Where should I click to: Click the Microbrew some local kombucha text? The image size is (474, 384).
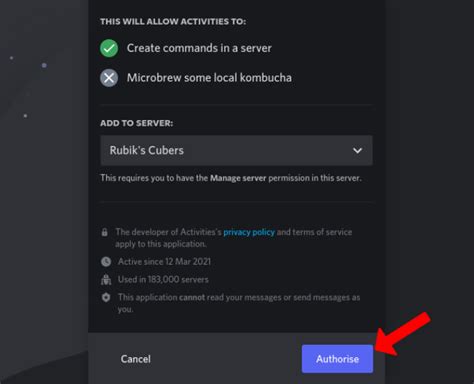pyautogui.click(x=209, y=78)
